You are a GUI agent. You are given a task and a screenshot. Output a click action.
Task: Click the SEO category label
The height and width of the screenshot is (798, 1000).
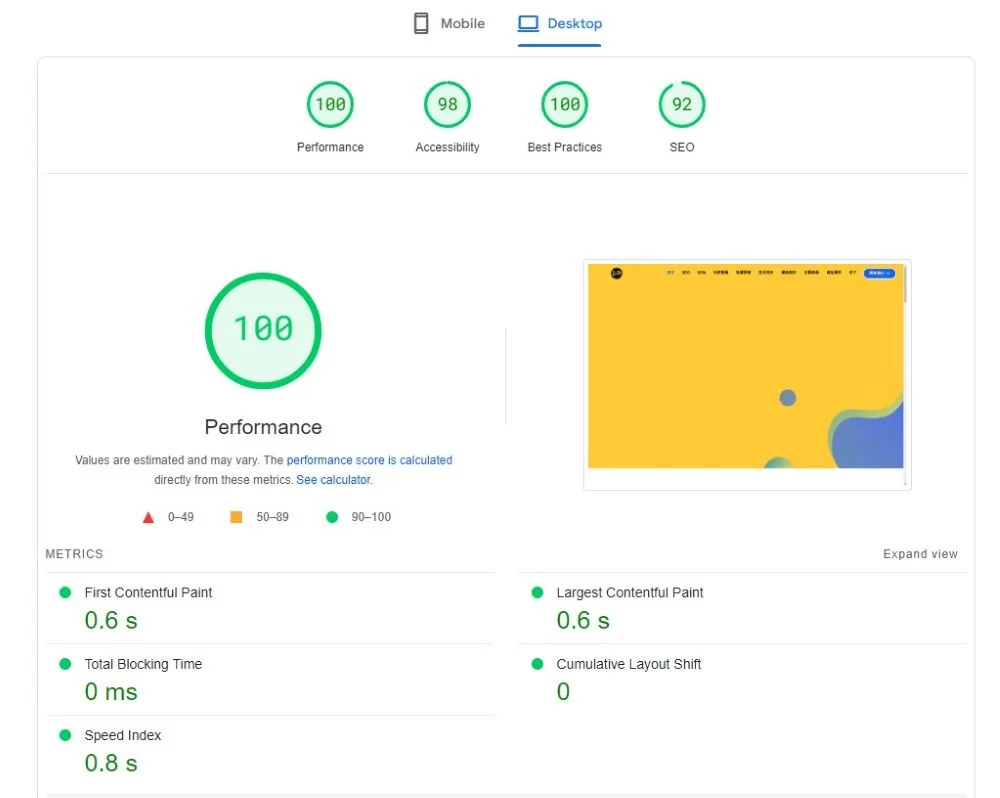click(x=682, y=147)
